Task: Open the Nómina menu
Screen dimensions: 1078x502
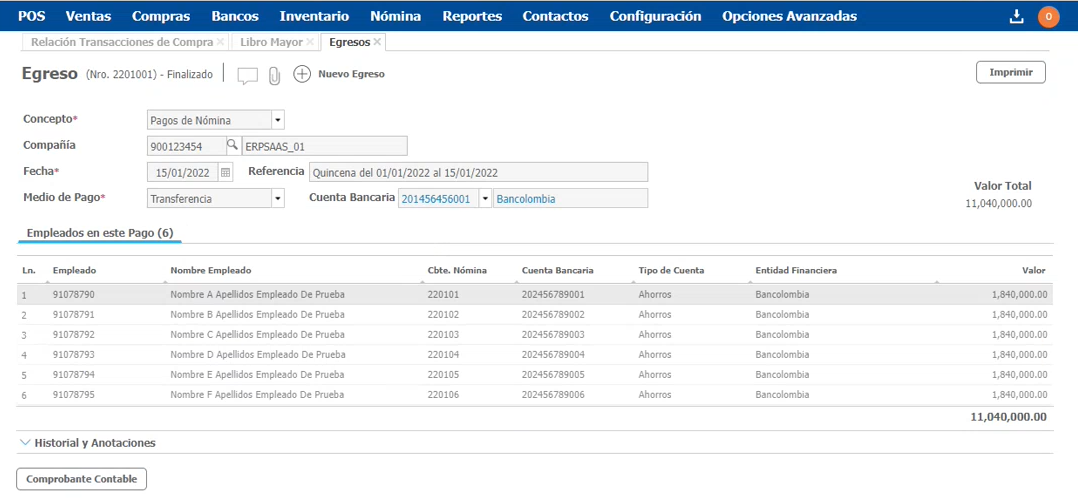Action: point(395,16)
